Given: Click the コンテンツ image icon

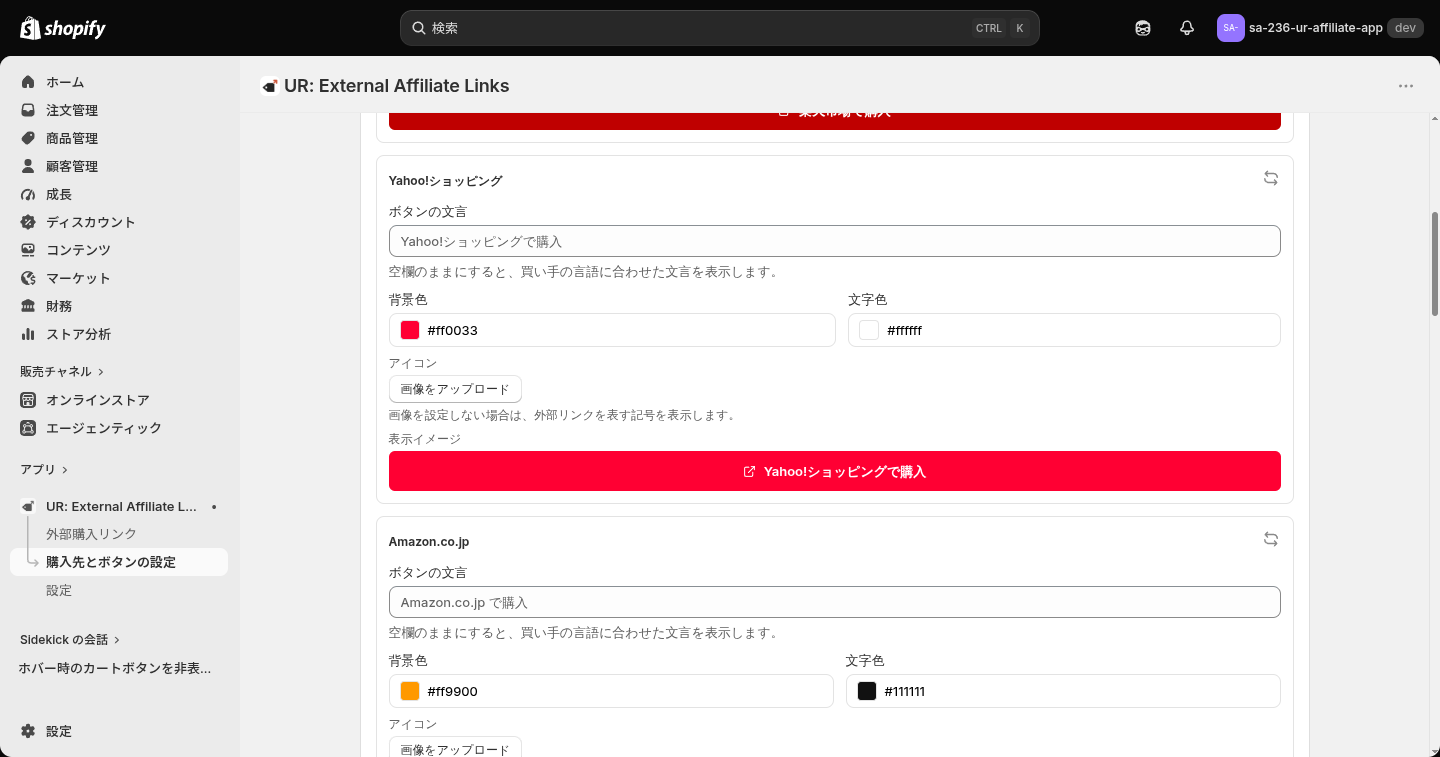Looking at the screenshot, I should (x=28, y=250).
